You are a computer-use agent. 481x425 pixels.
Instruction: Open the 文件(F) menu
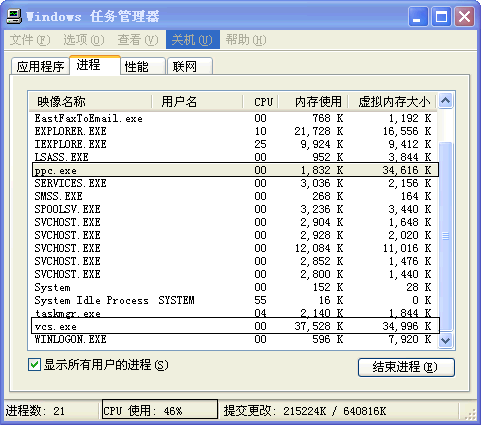tap(30, 40)
